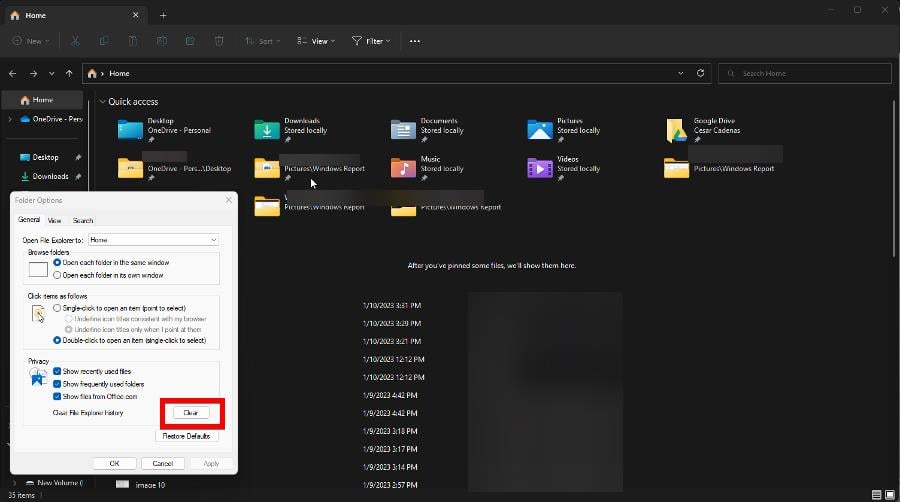
Task: Click in the Search Home box
Action: tap(805, 73)
